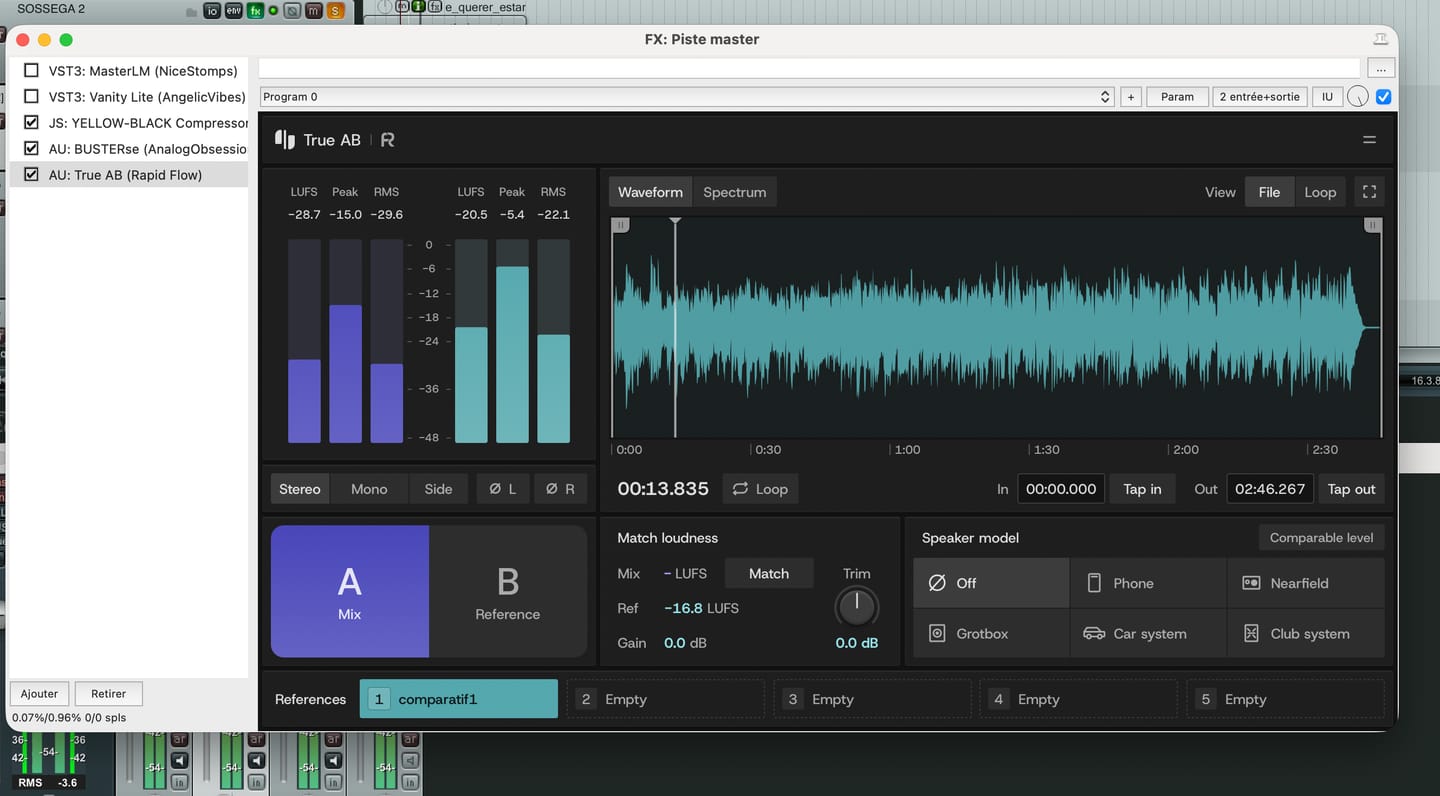The height and width of the screenshot is (796, 1440).
Task: Click the In time field 00:00.000
Action: point(1061,489)
